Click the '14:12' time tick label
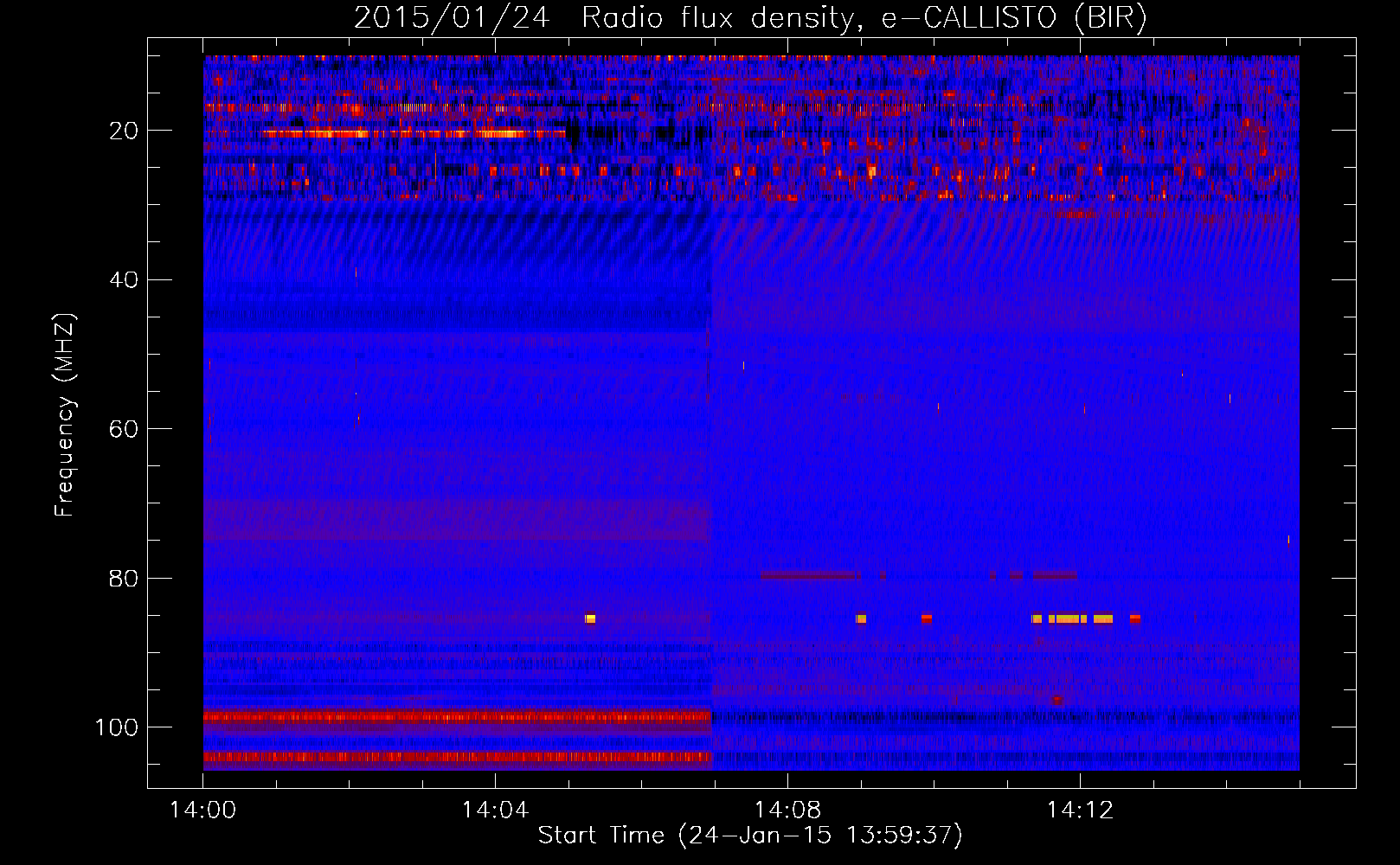The height and width of the screenshot is (865, 1400). (1080, 811)
